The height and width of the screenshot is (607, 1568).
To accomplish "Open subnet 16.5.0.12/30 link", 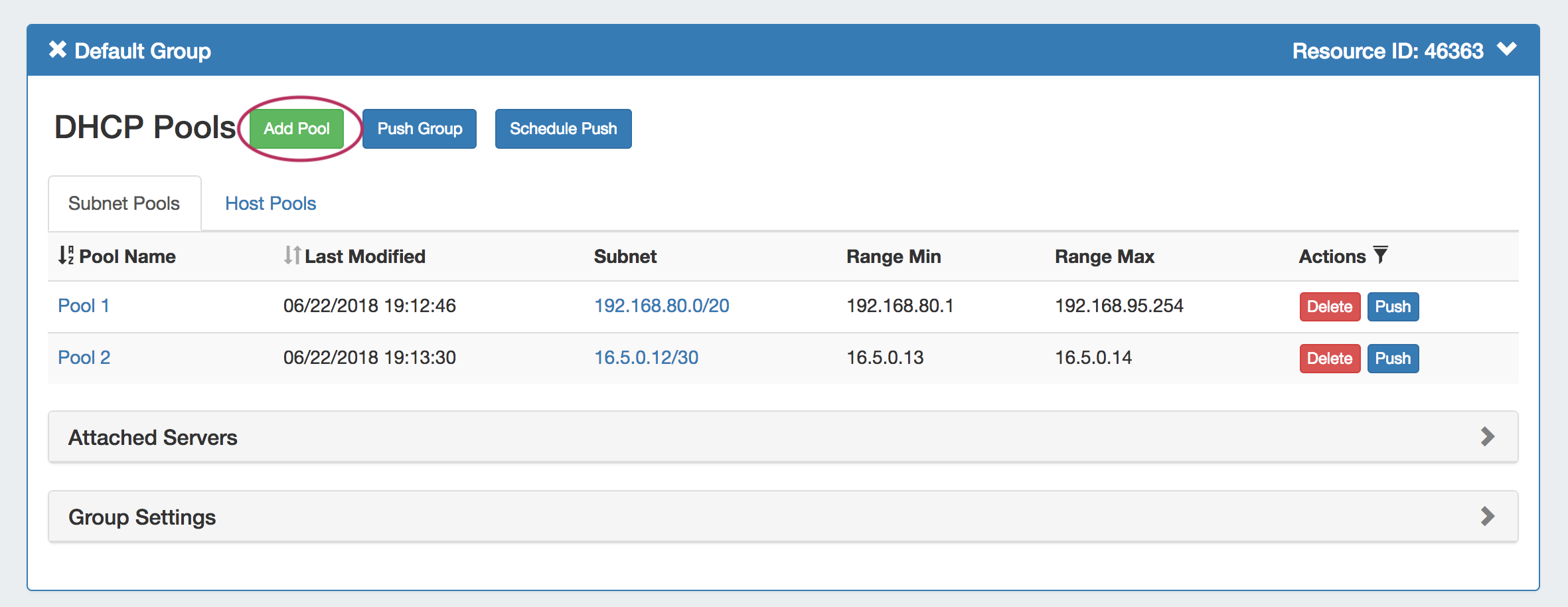I will click(x=646, y=358).
